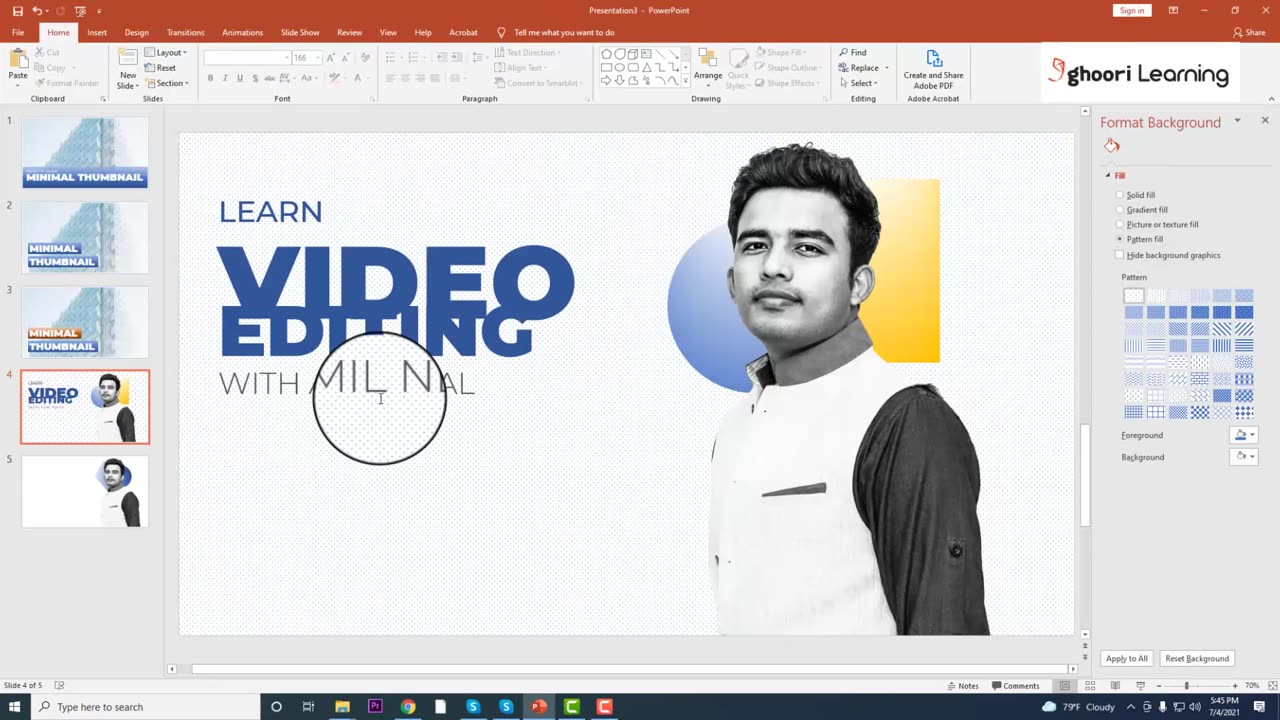Screen dimensions: 1280x720
Task: Switch to the Transitions tab
Action: pyautogui.click(x=185, y=32)
